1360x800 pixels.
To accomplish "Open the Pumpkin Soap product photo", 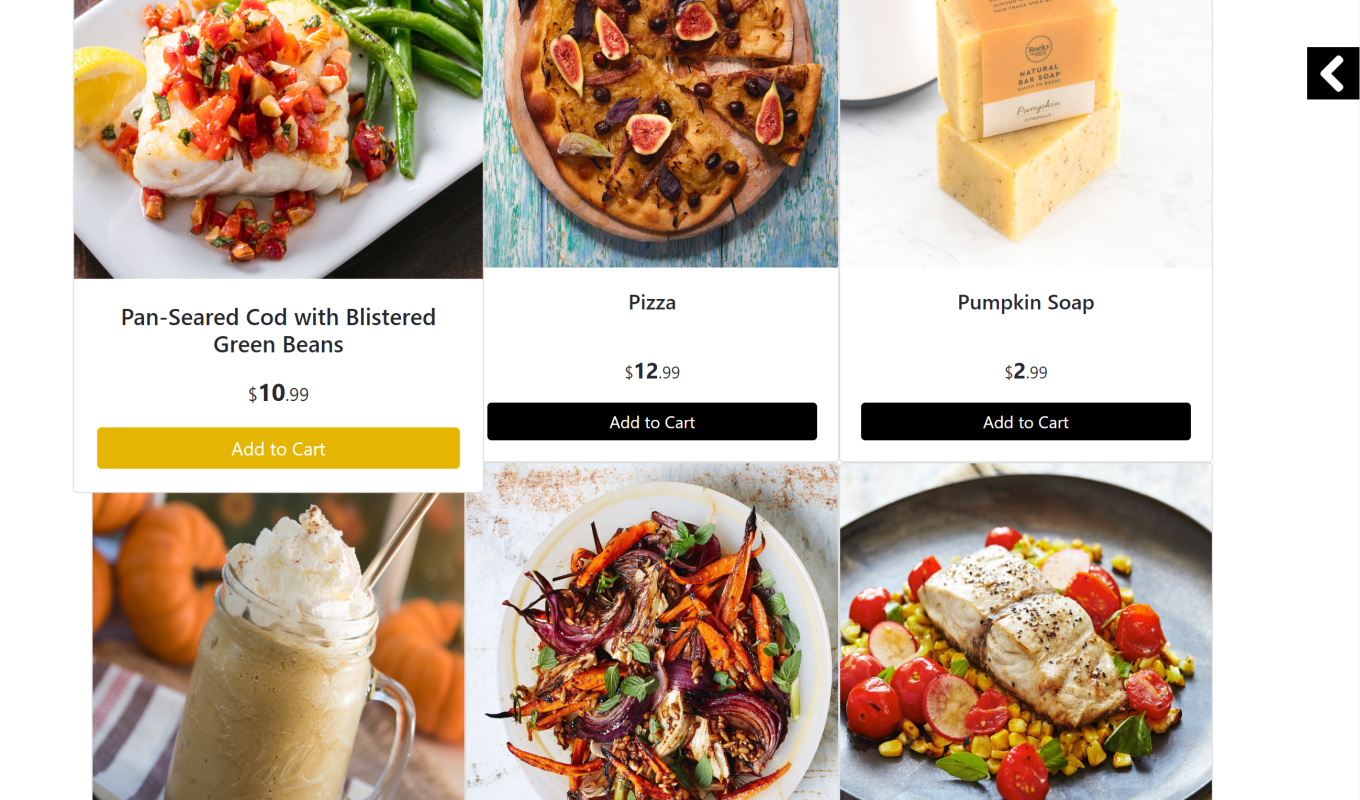I will [x=1026, y=133].
